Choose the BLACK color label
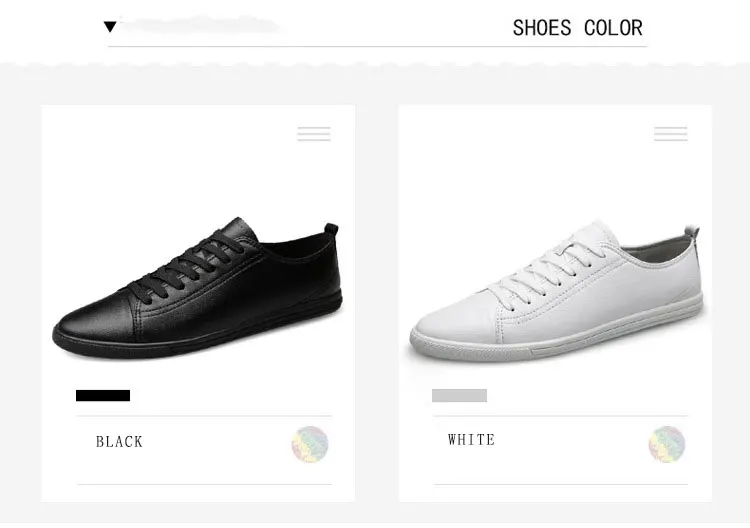Screen dimensions: 750x528 [x=120, y=442]
